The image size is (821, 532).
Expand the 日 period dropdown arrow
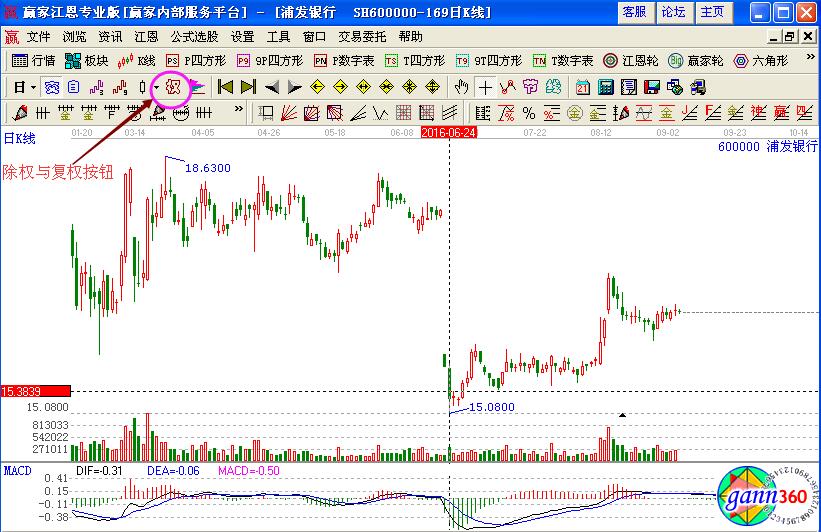[x=32, y=87]
